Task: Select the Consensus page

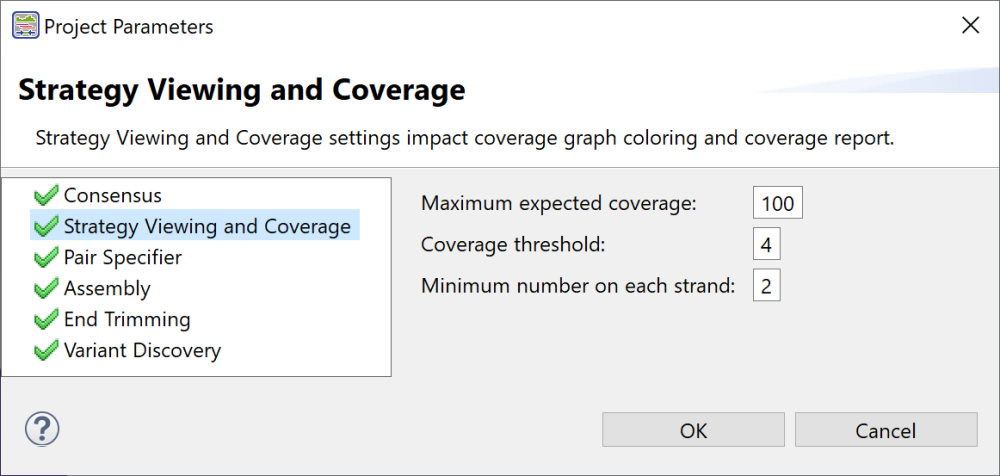Action: click(112, 196)
